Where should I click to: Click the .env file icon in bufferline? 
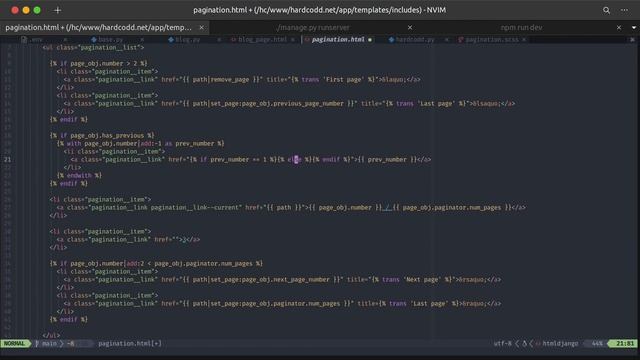click(x=24, y=40)
